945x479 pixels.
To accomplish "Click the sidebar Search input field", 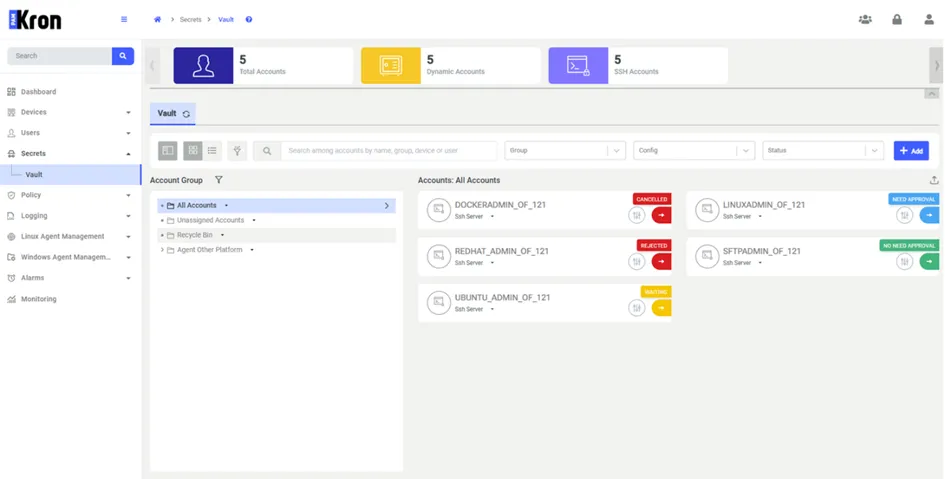I will pos(59,55).
